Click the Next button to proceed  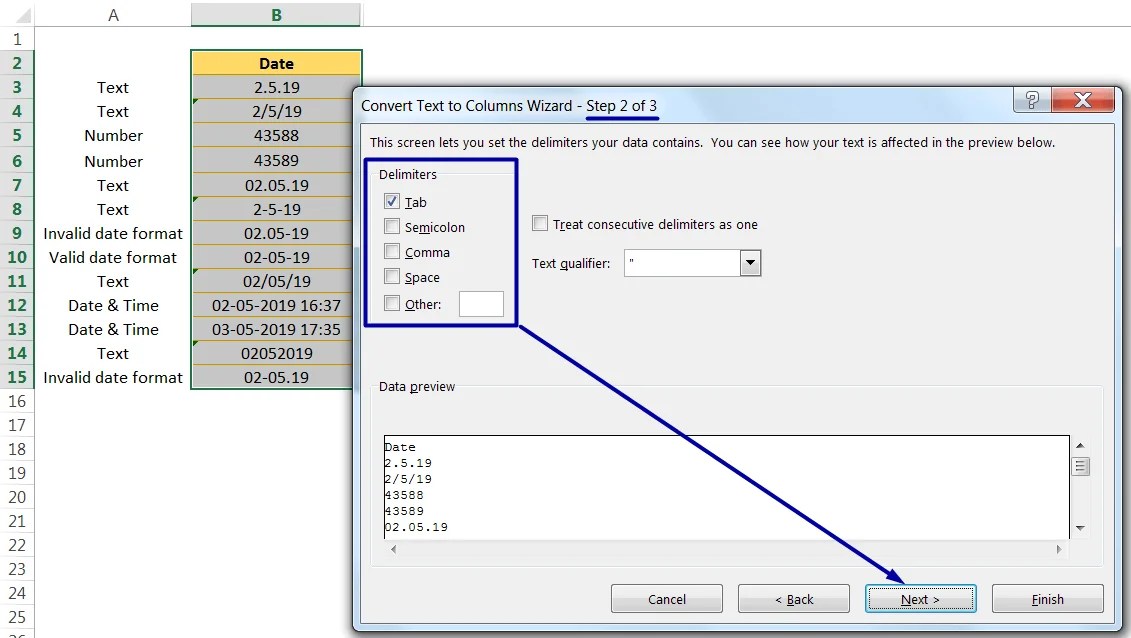(x=920, y=598)
